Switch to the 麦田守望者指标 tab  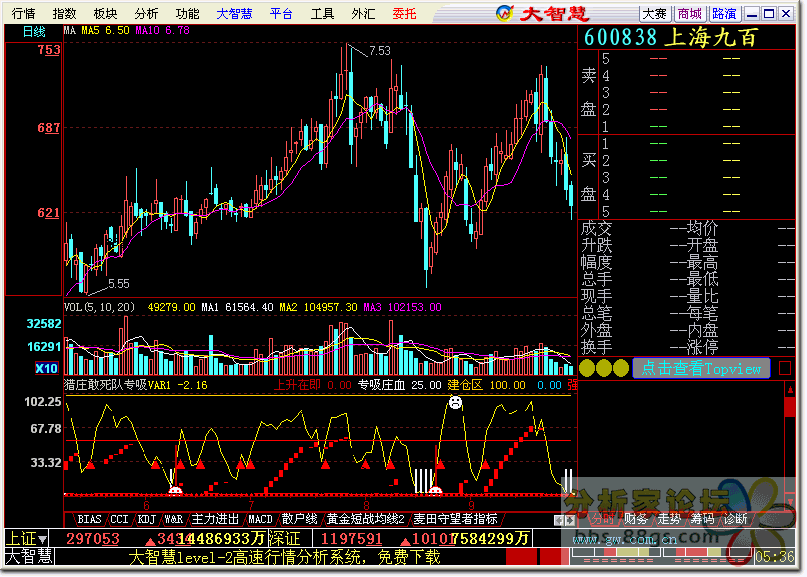(x=455, y=519)
